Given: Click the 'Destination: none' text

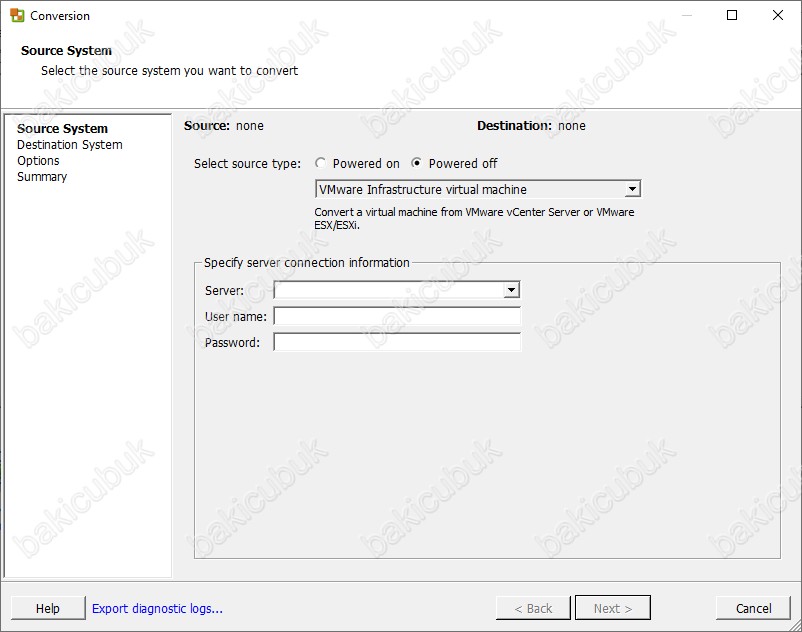Looking at the screenshot, I should pos(531,126).
